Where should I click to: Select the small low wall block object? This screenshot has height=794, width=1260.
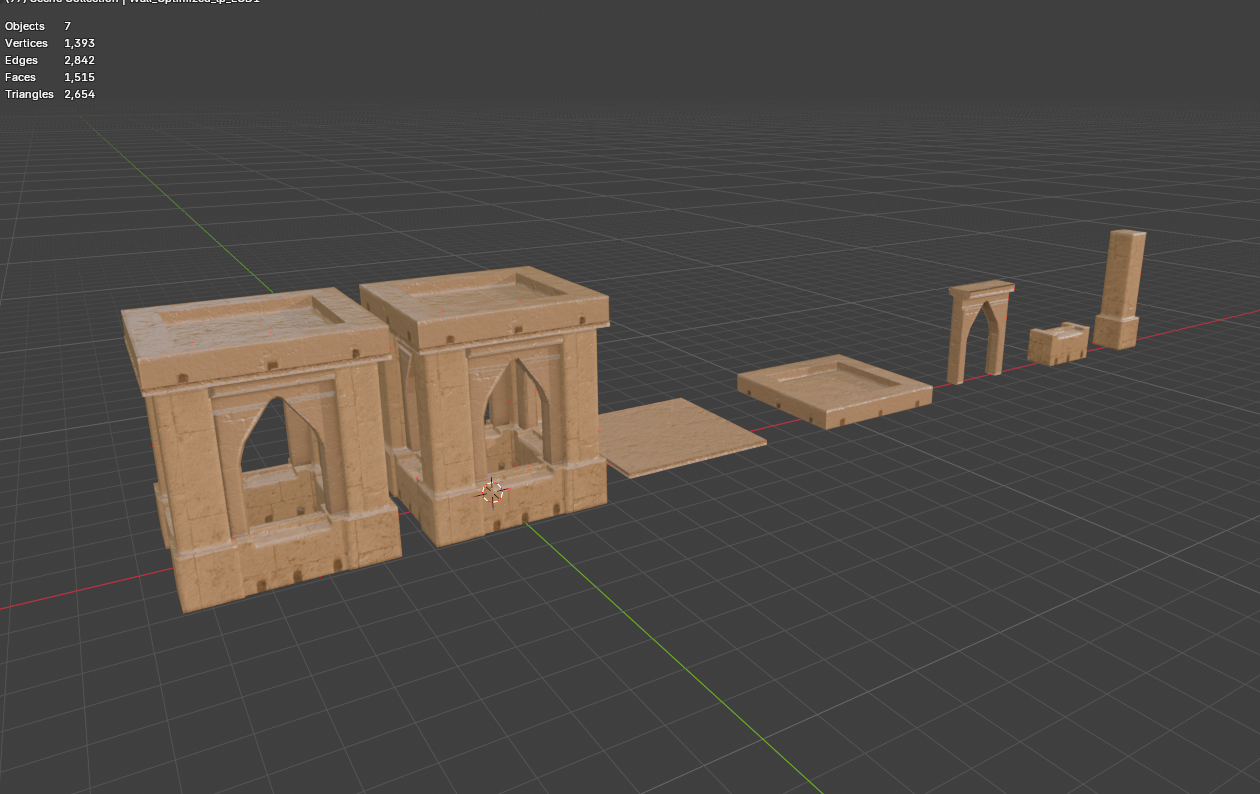click(1059, 343)
